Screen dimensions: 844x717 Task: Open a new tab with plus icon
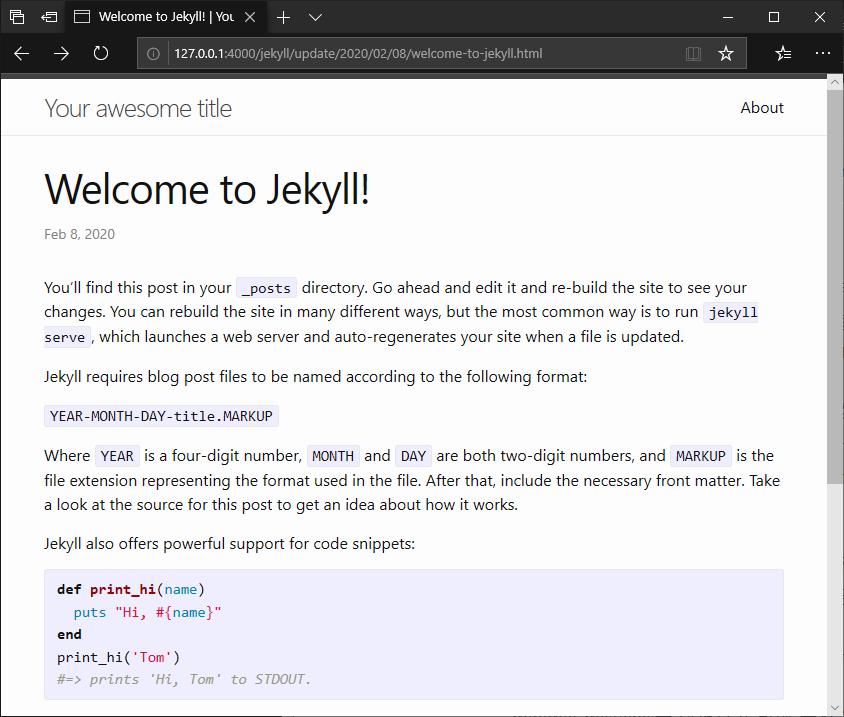tap(283, 17)
